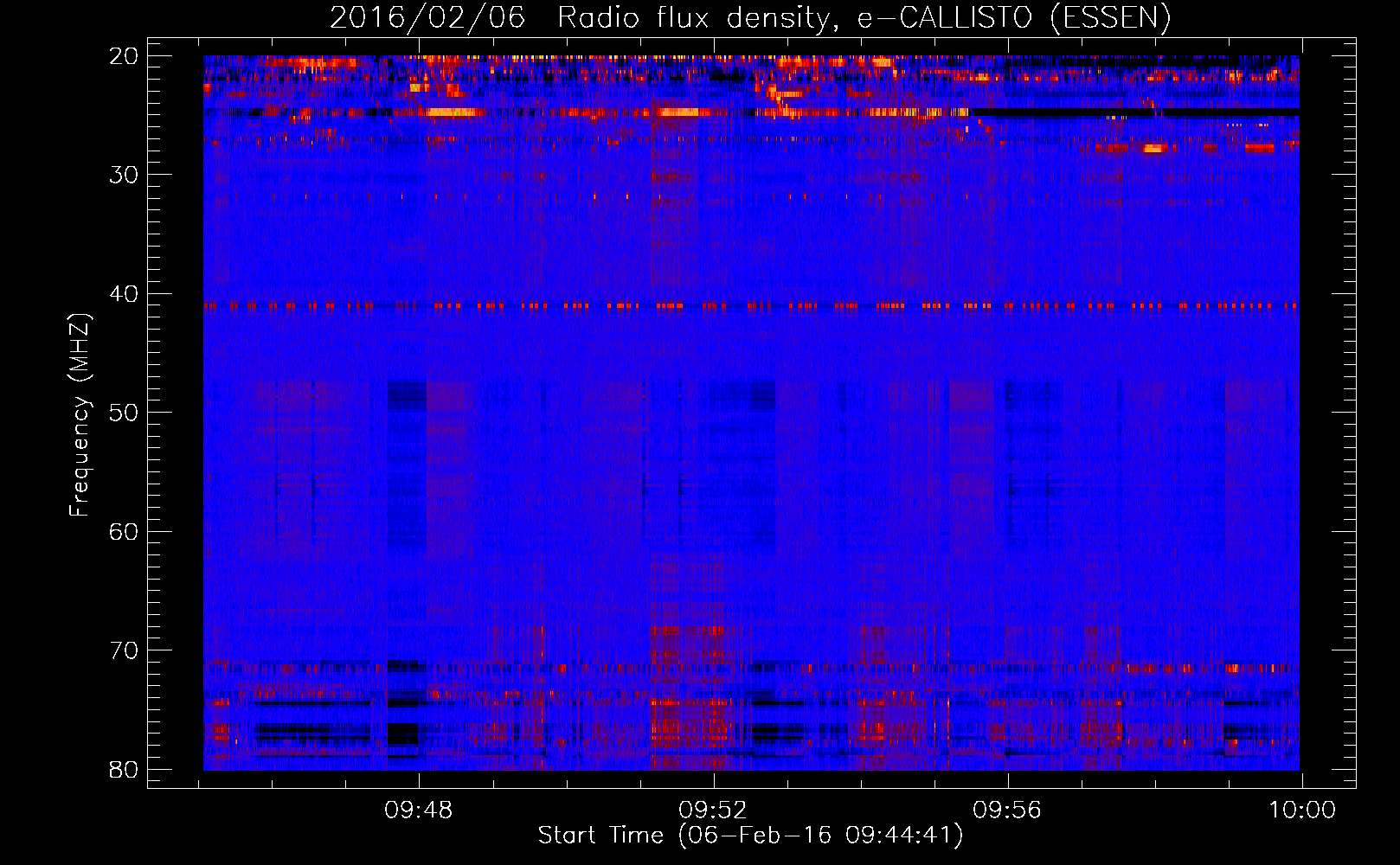The height and width of the screenshot is (865, 1400).
Task: Click the 20 frequency tick label
Action: tap(125, 56)
